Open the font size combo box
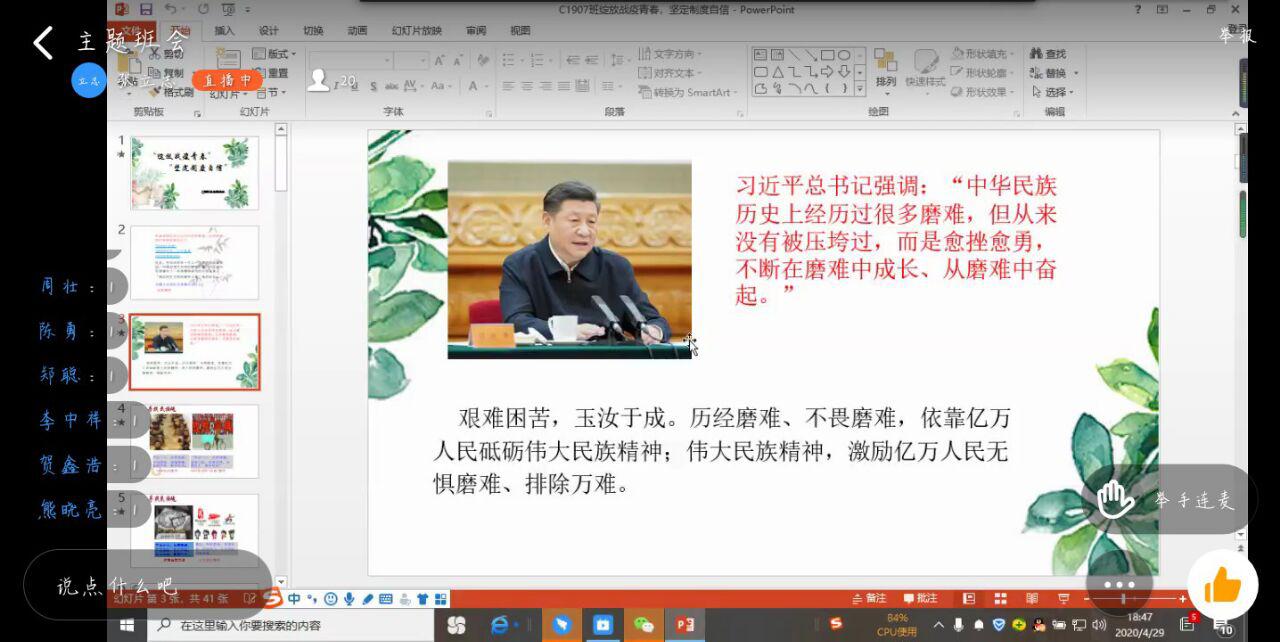 pos(411,61)
